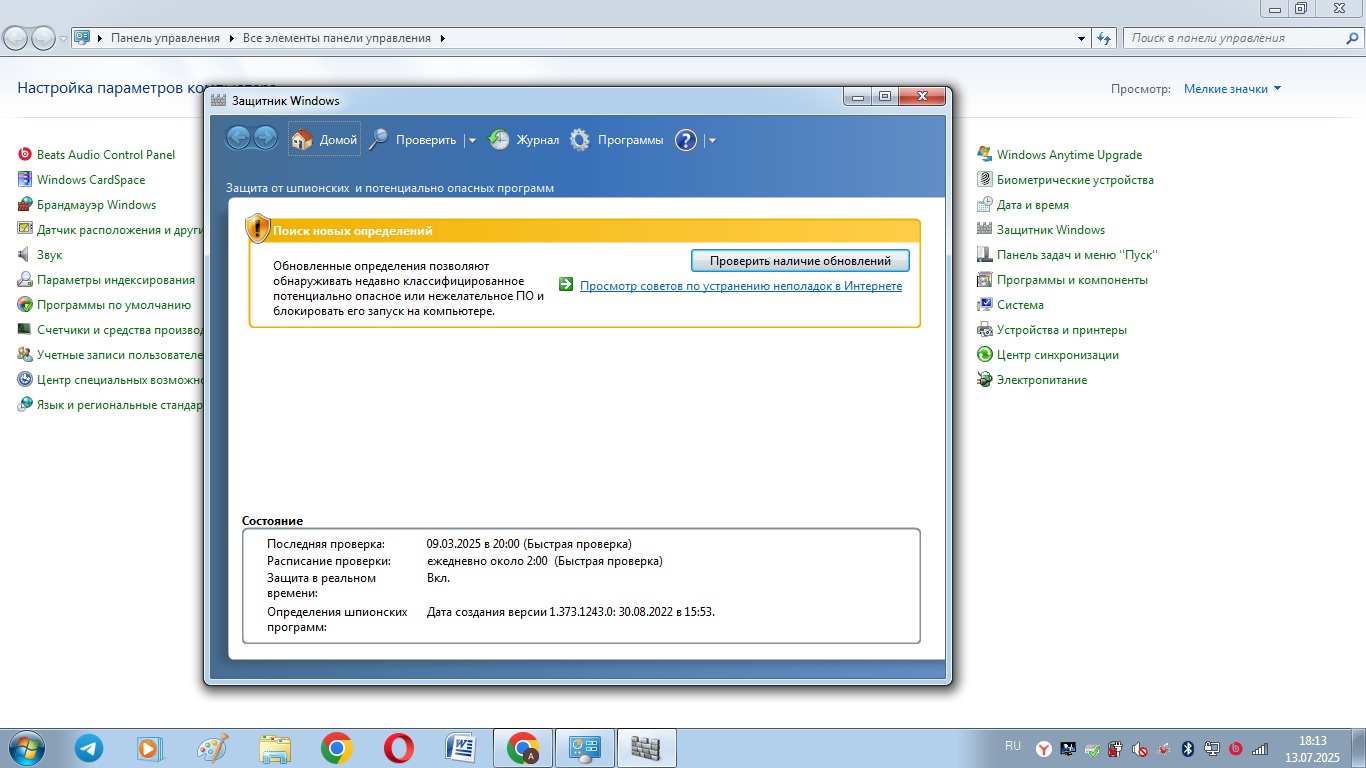
Task: Click the muted volume tray icon
Action: (1140, 748)
